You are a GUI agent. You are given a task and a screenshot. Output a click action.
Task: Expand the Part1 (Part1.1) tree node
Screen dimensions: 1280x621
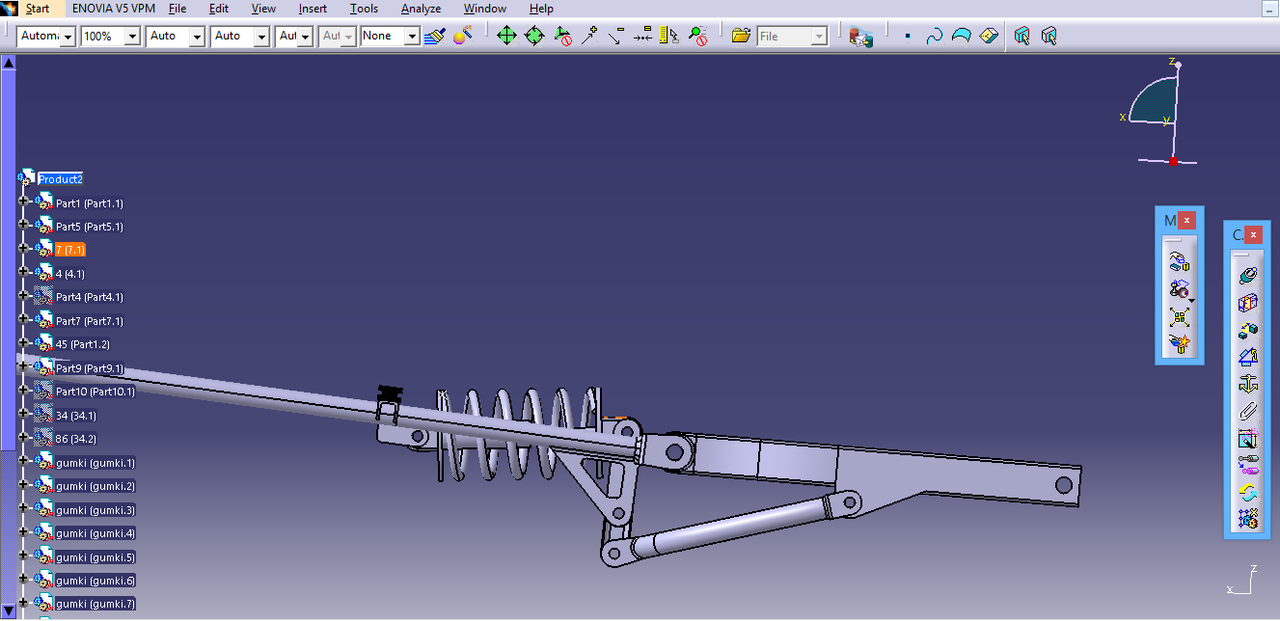point(25,202)
